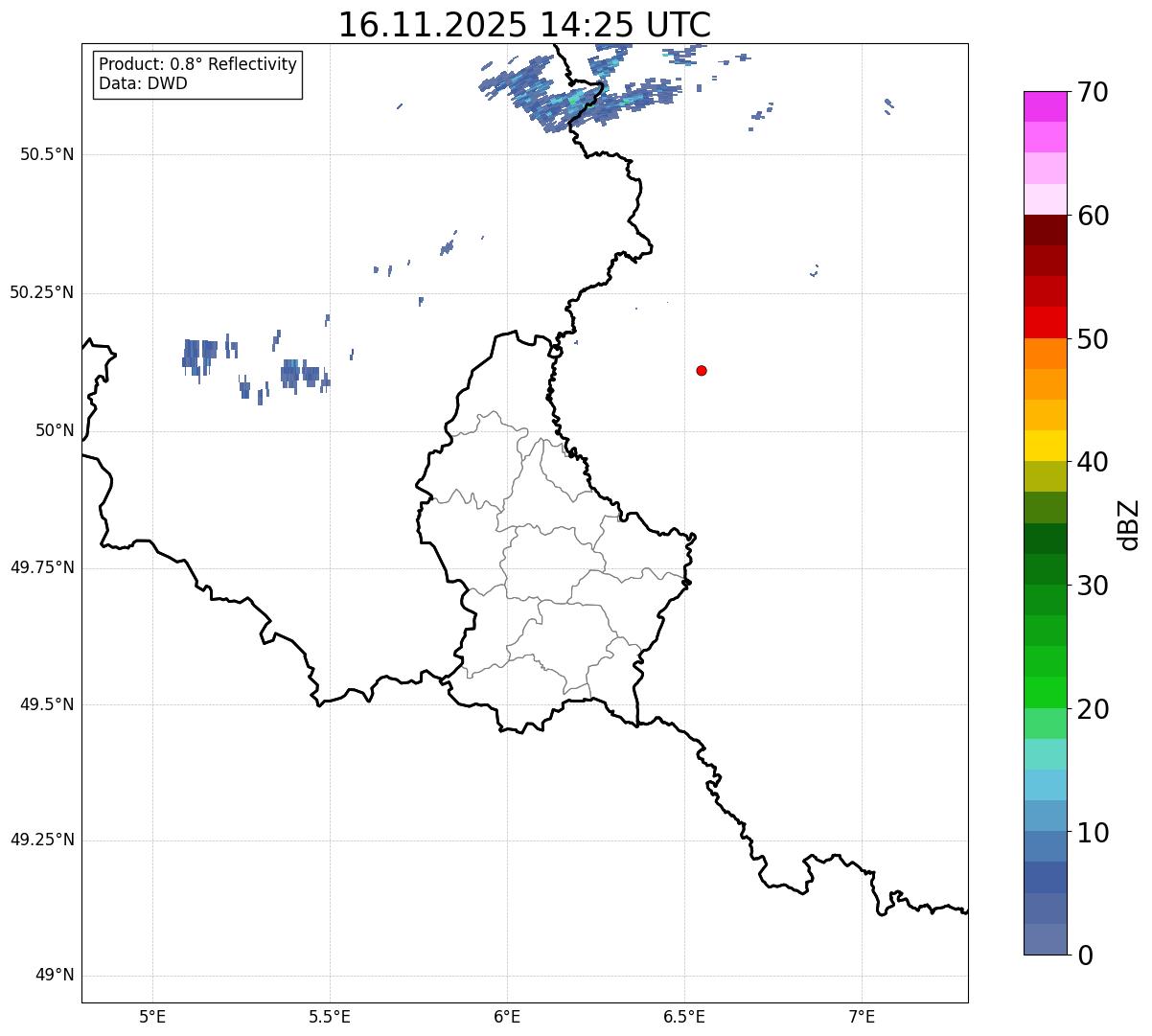Click the dBZ colorbar axis label
The image size is (1152, 1036).
(1129, 524)
